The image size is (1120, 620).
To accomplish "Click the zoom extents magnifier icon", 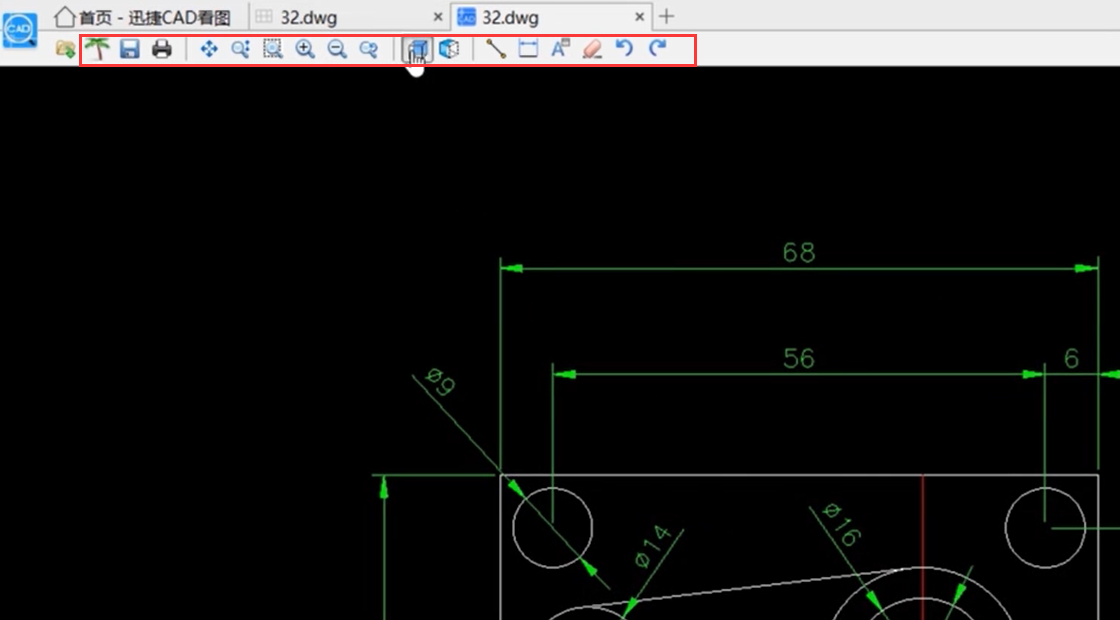I will (x=241, y=49).
